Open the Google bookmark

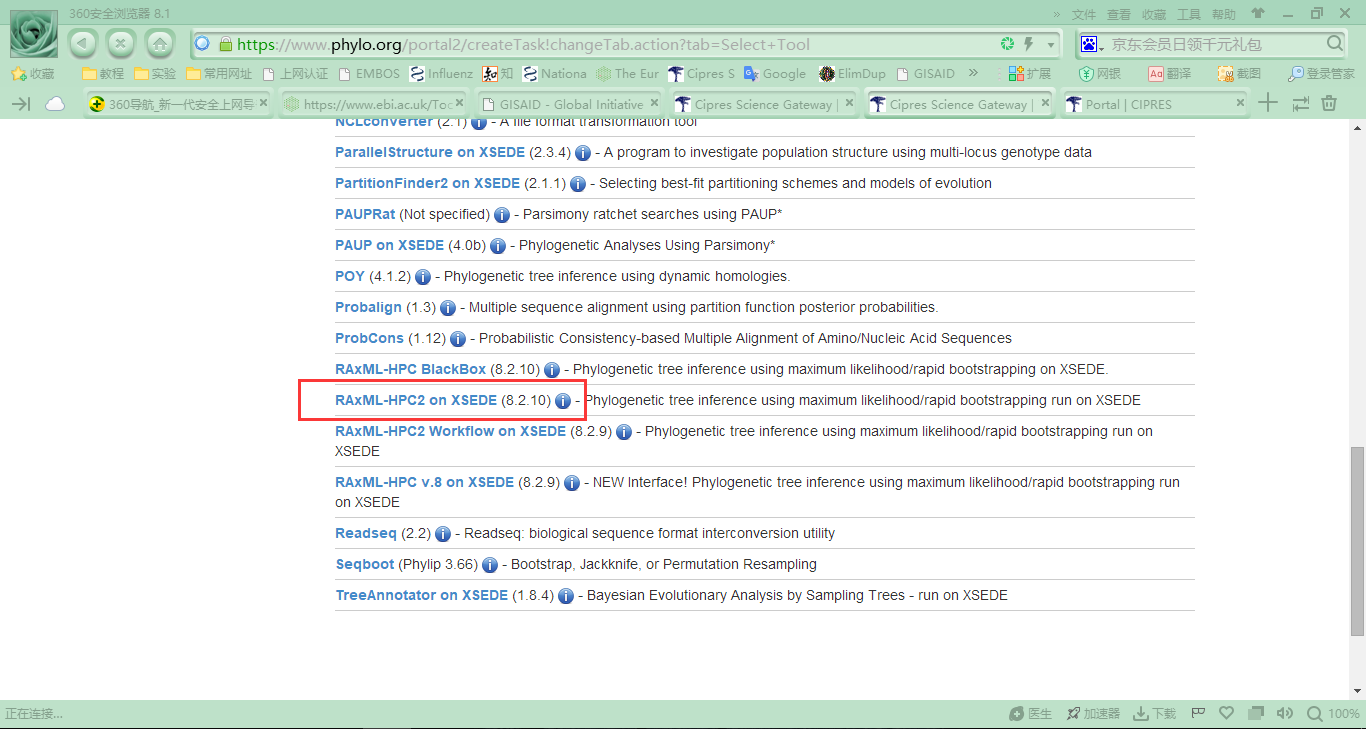pyautogui.click(x=774, y=73)
